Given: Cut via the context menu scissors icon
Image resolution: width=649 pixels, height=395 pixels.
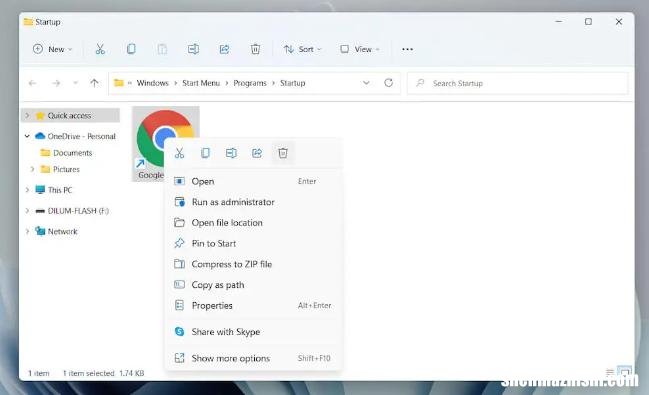Looking at the screenshot, I should tap(179, 153).
